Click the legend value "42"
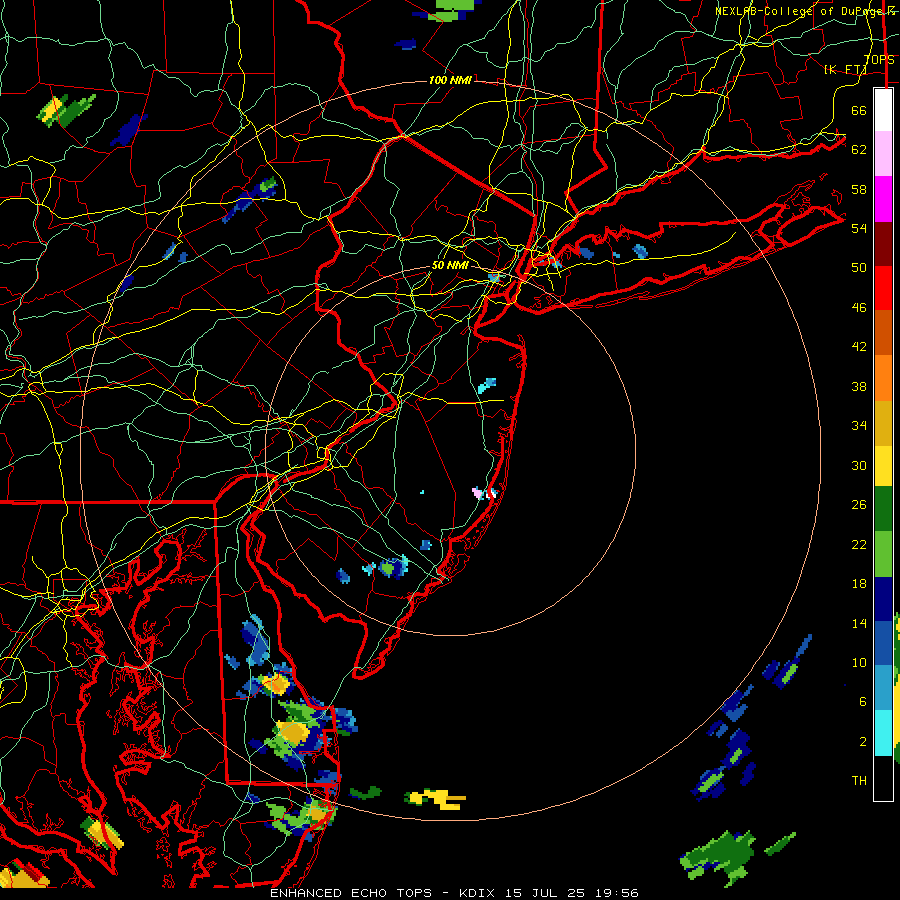 (859, 347)
